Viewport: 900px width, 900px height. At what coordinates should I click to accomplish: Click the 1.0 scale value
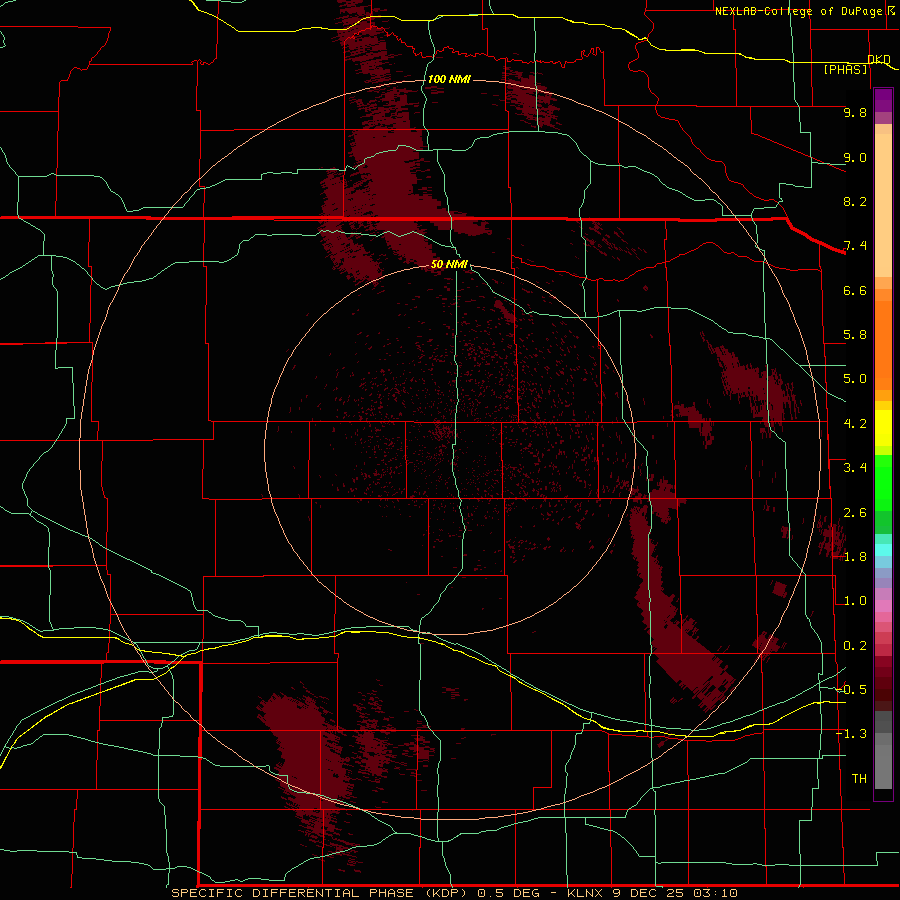pos(855,601)
